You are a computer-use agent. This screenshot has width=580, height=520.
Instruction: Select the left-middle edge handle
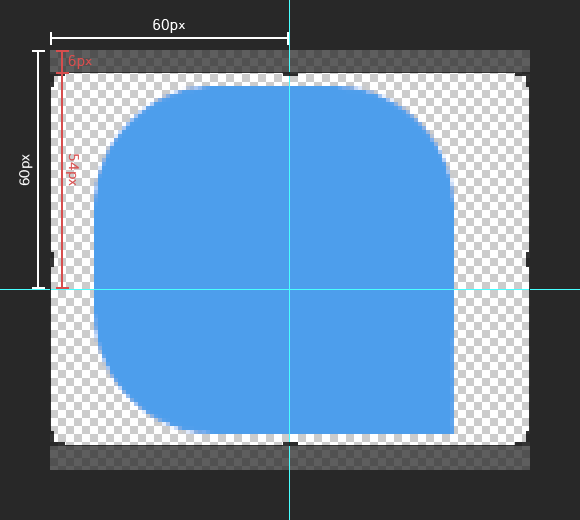pyautogui.click(x=52, y=259)
